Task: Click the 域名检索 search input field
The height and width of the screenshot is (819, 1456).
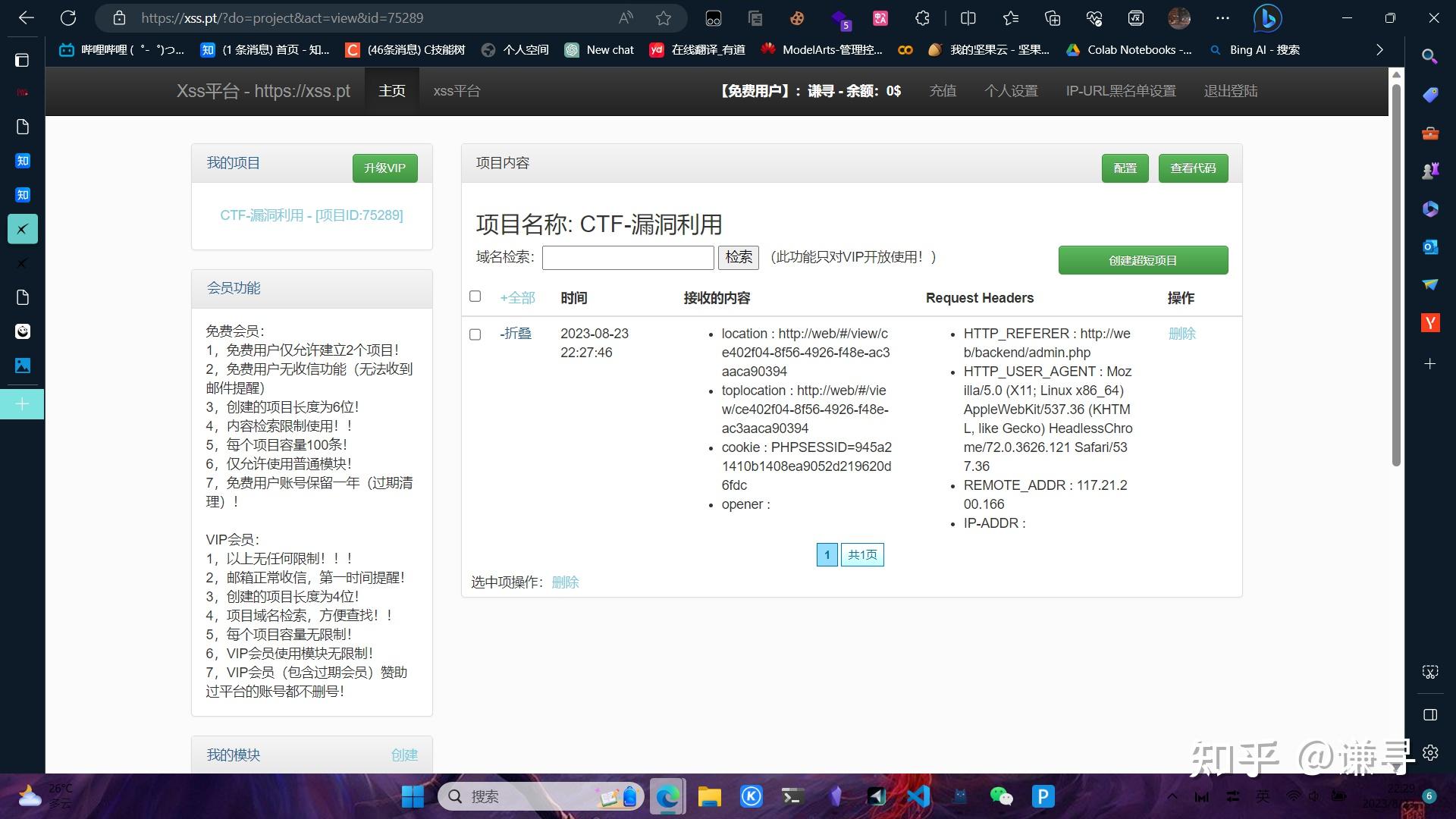Action: click(628, 258)
